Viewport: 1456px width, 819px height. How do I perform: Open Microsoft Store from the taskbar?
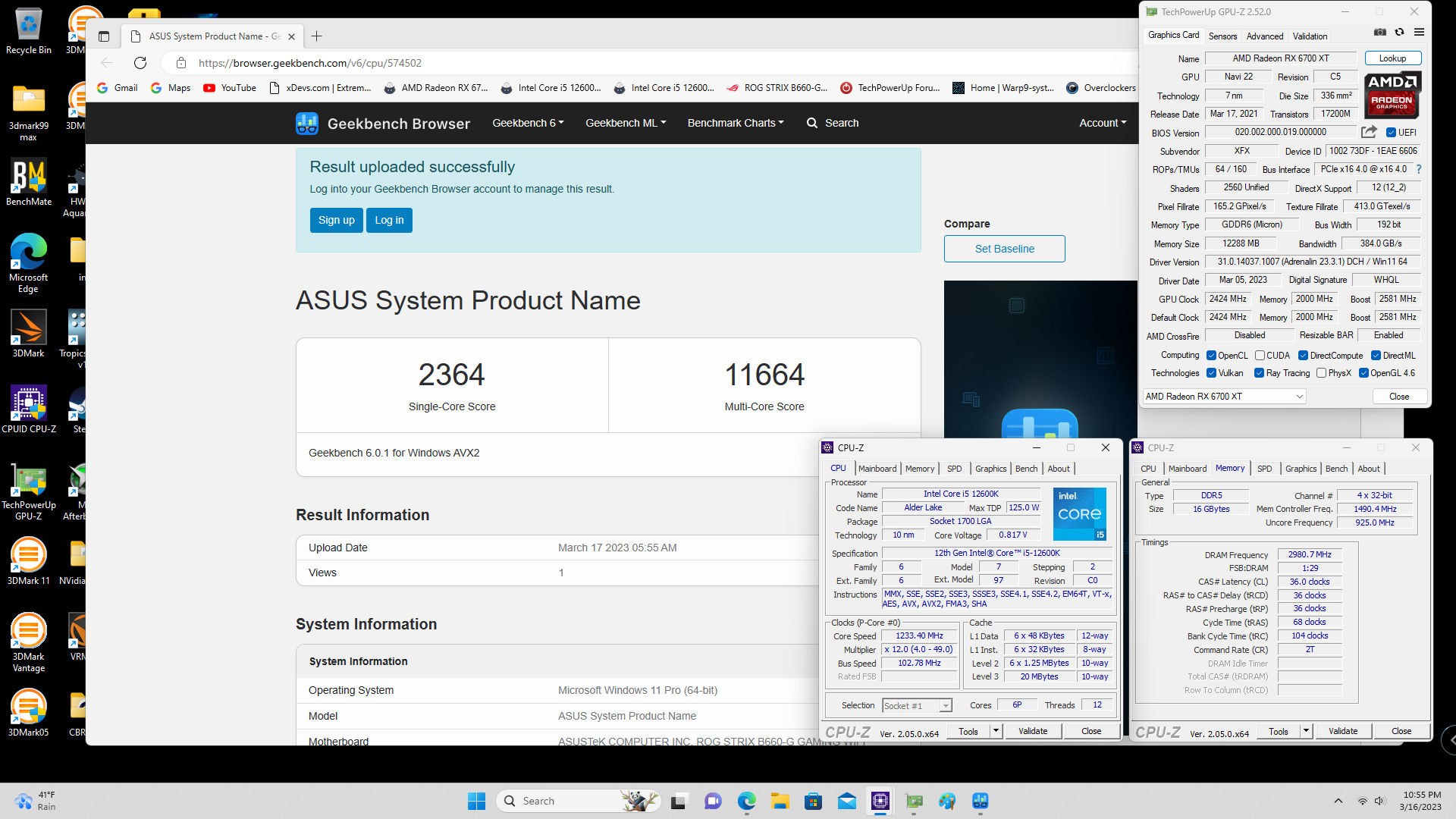click(x=814, y=801)
